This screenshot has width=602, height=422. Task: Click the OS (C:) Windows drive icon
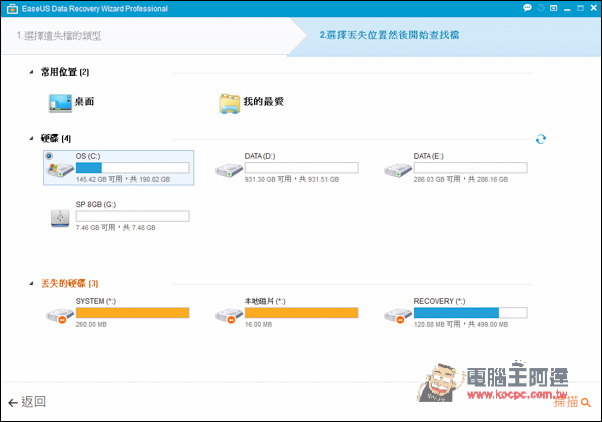pyautogui.click(x=60, y=169)
